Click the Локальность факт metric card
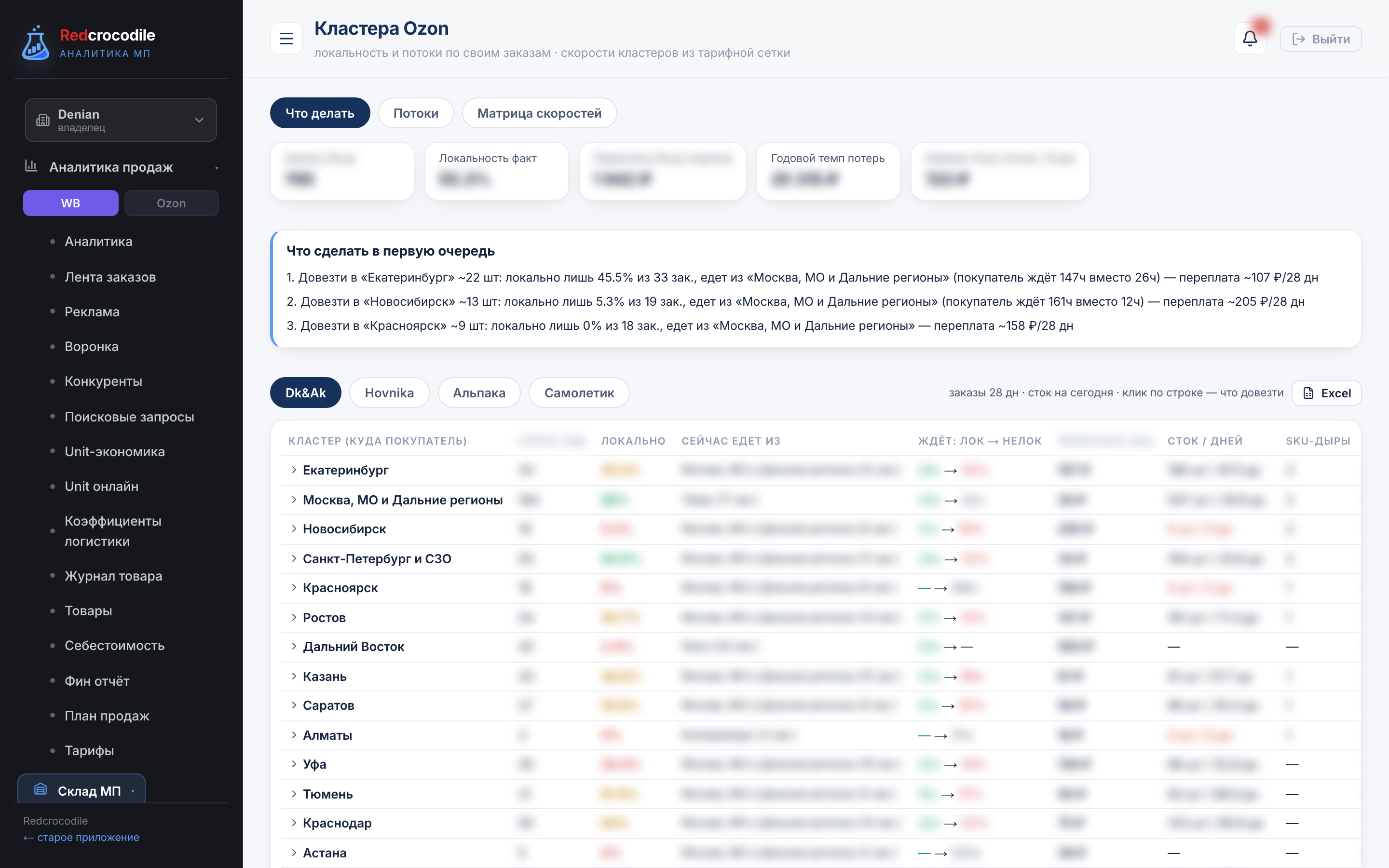 click(496, 171)
